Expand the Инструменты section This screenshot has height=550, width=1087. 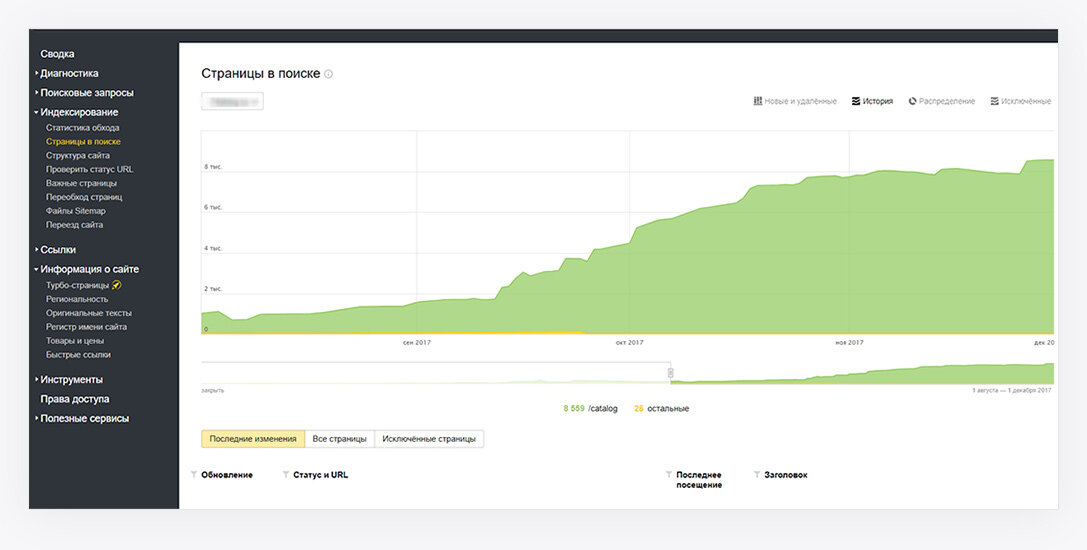[x=37, y=379]
